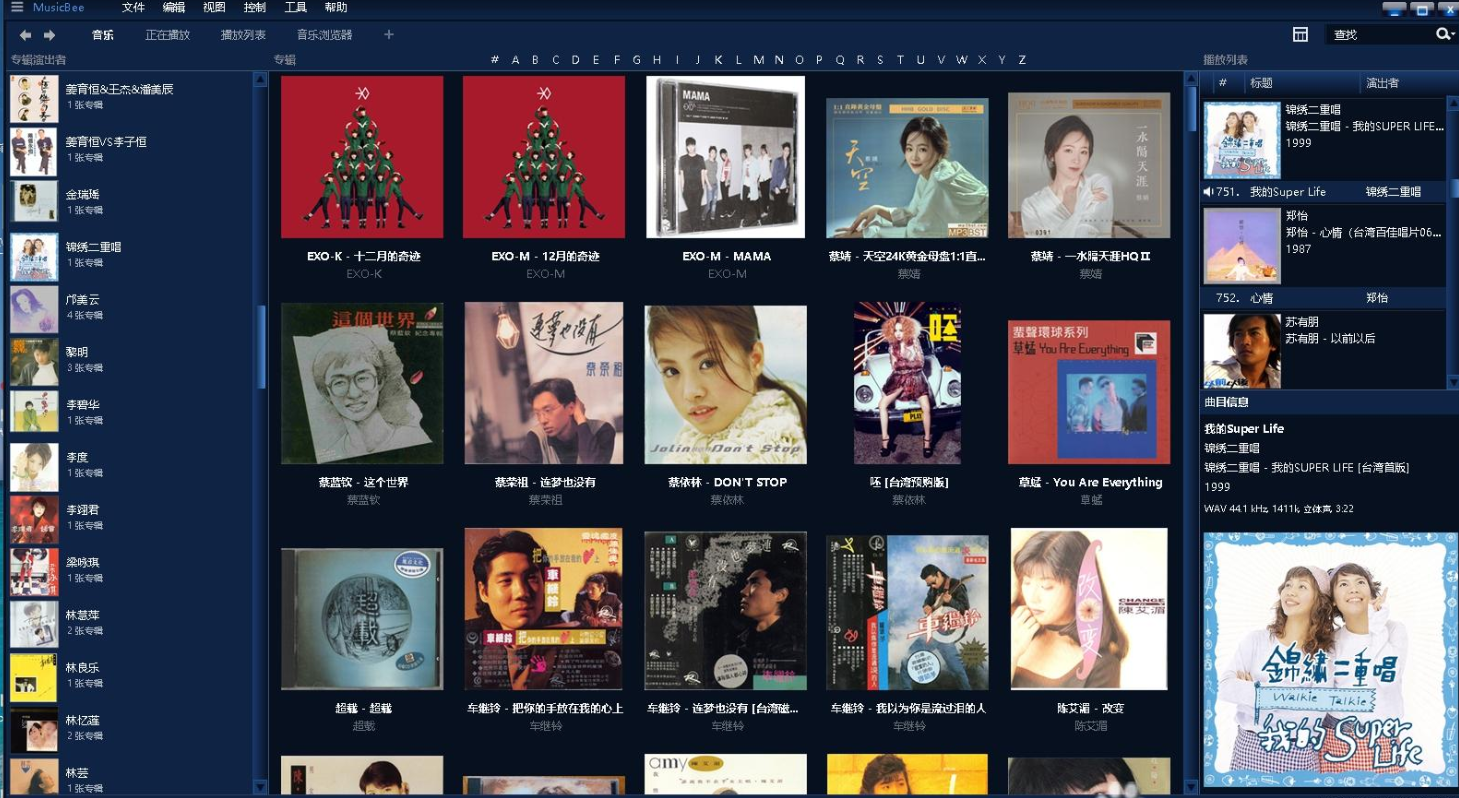Switch to the 正在播放 tab
The height and width of the screenshot is (798, 1459).
coord(167,35)
